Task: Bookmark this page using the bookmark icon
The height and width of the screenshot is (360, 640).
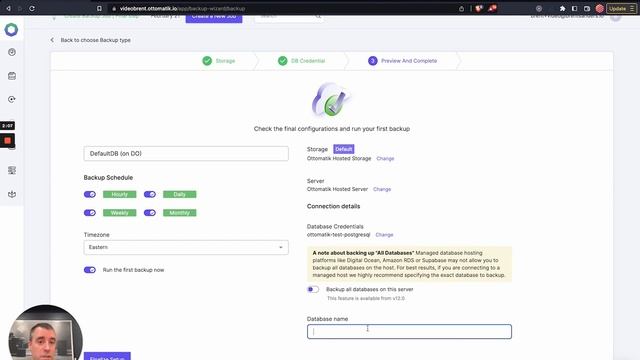Action: tap(99, 8)
